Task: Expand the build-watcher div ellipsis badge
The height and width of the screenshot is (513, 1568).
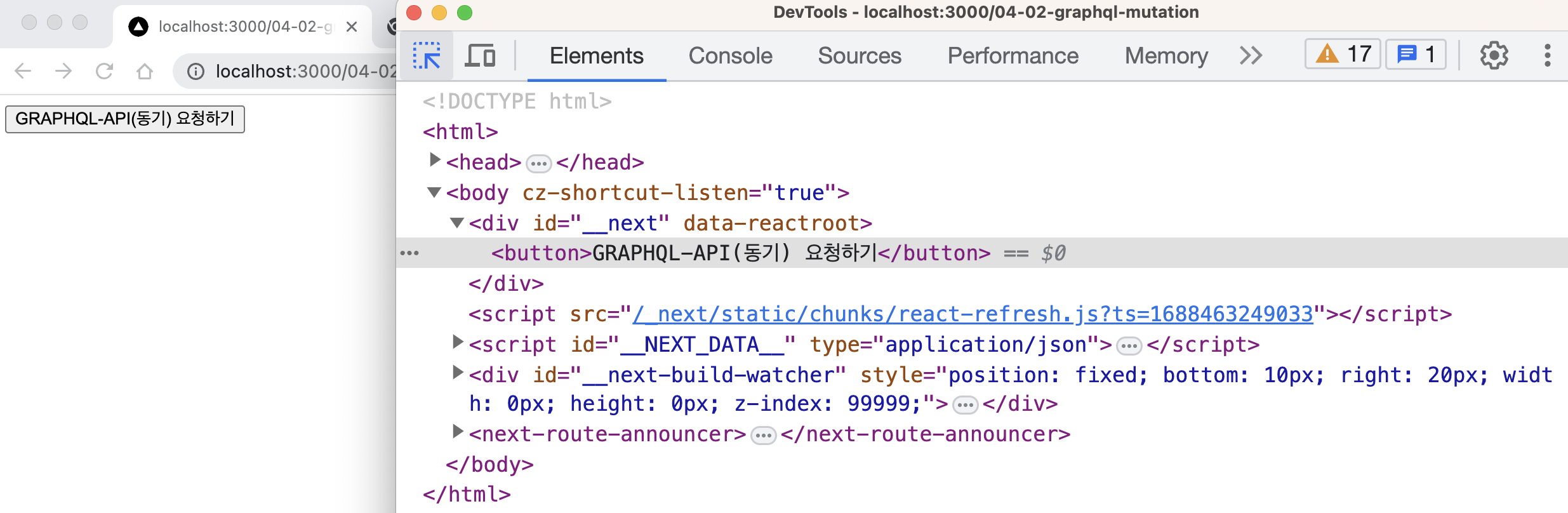Action: [966, 405]
